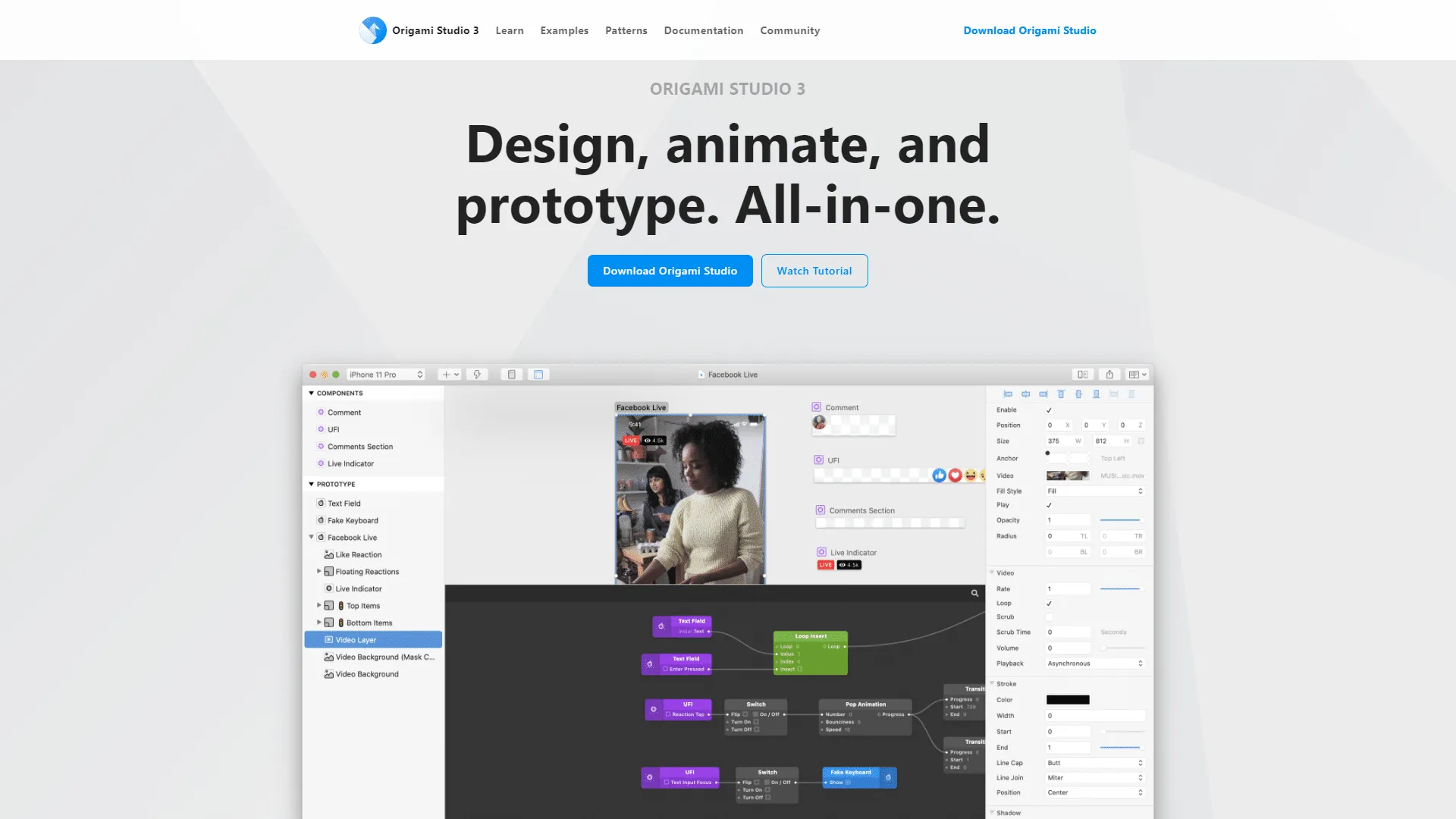The width and height of the screenshot is (1456, 819).
Task: Click the UFI component icon on canvas
Action: coord(818,460)
